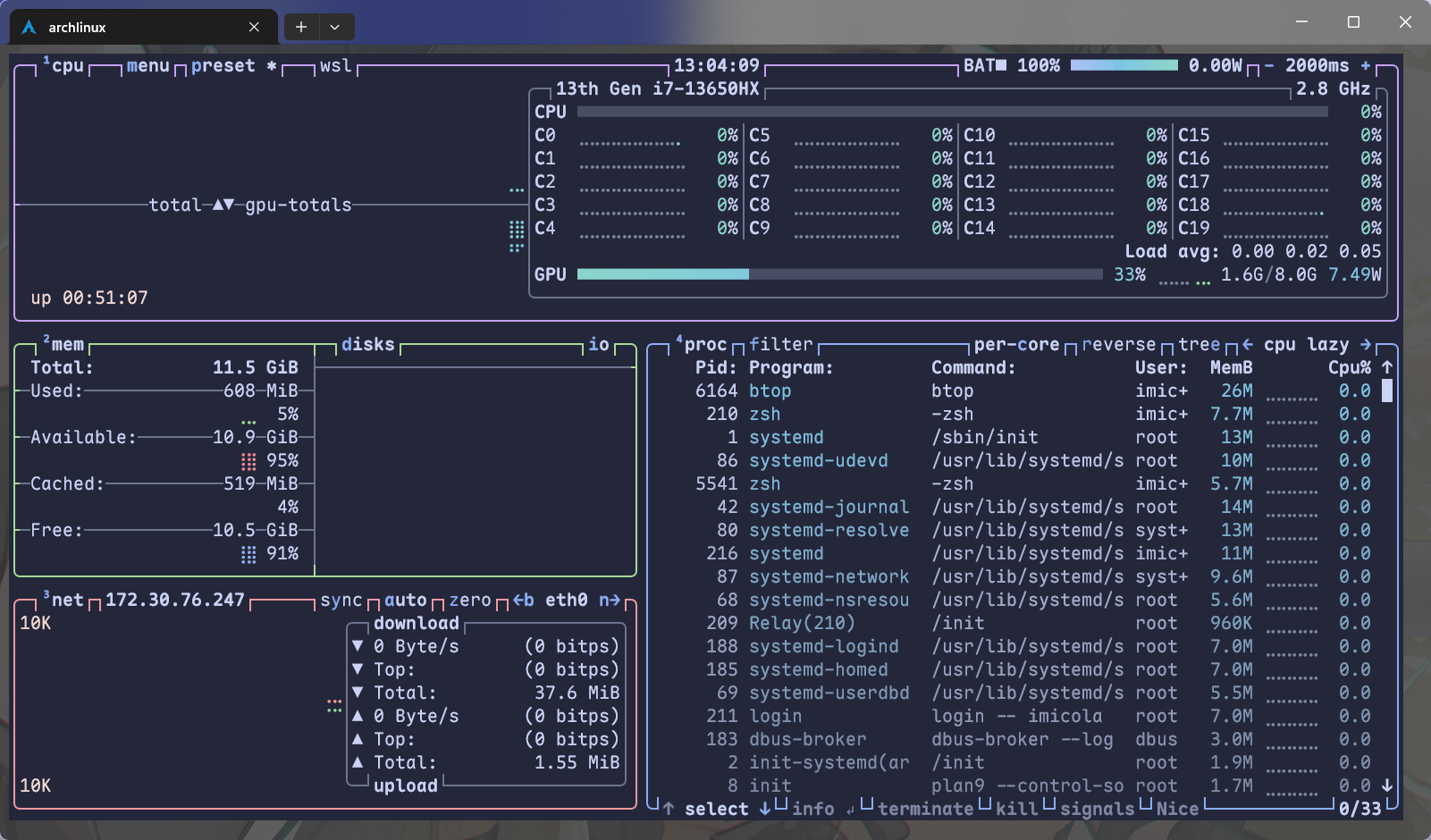
Task: Click the filter field in proc panel
Action: tap(780, 345)
